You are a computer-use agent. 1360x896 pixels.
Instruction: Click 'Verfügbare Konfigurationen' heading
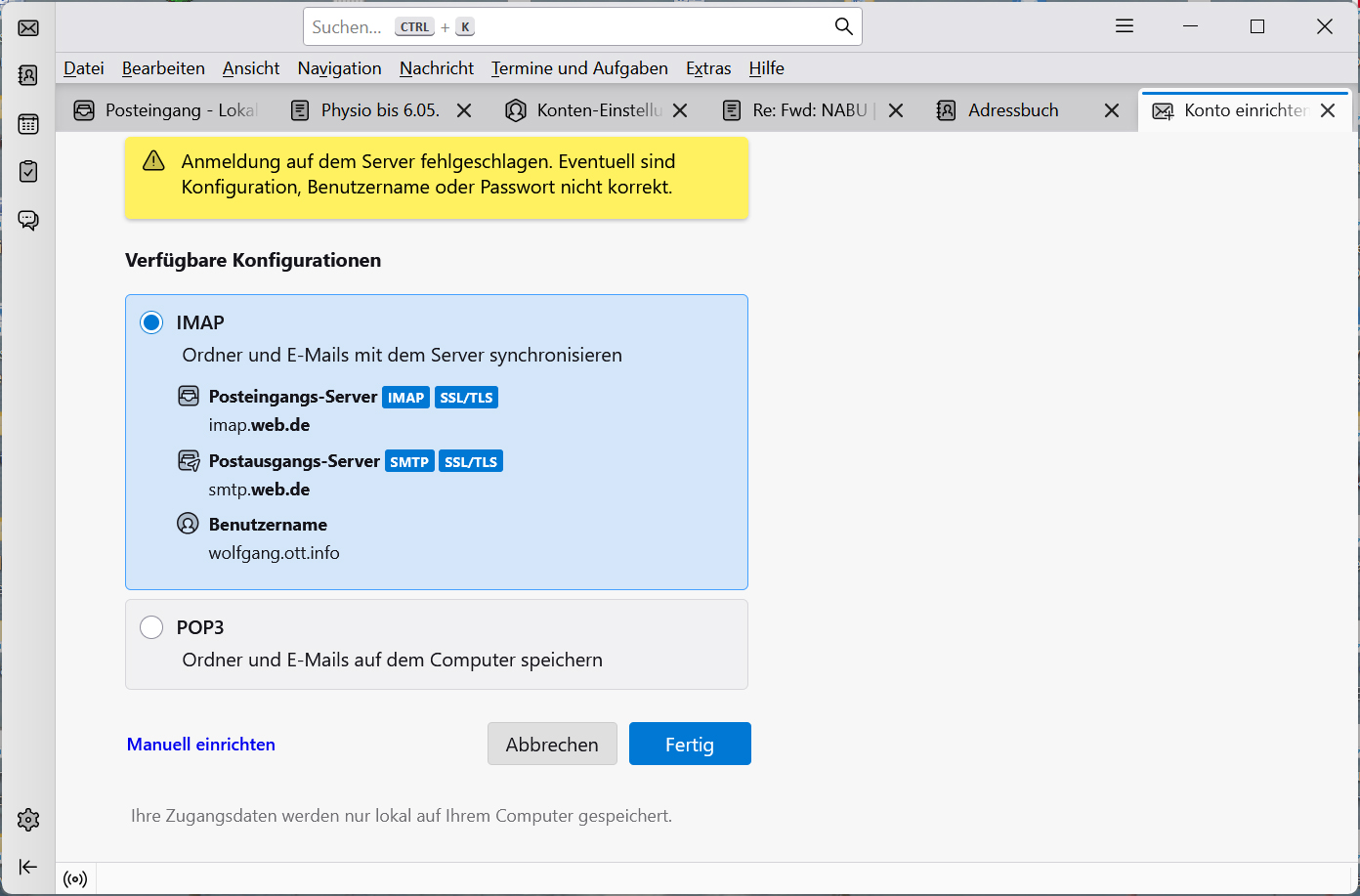click(x=253, y=261)
